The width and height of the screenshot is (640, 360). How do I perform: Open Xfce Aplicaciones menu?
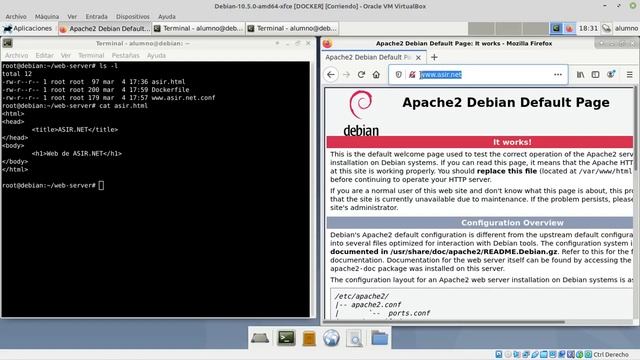coord(28,29)
